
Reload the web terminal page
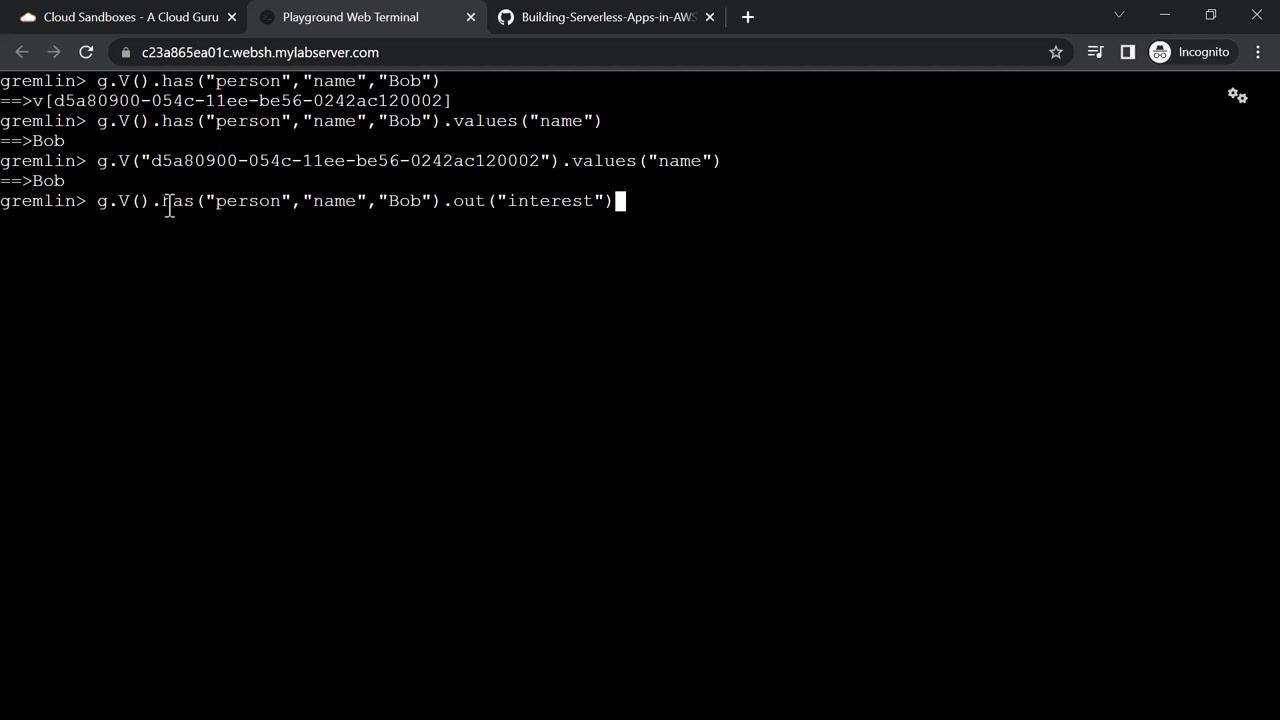pos(86,52)
